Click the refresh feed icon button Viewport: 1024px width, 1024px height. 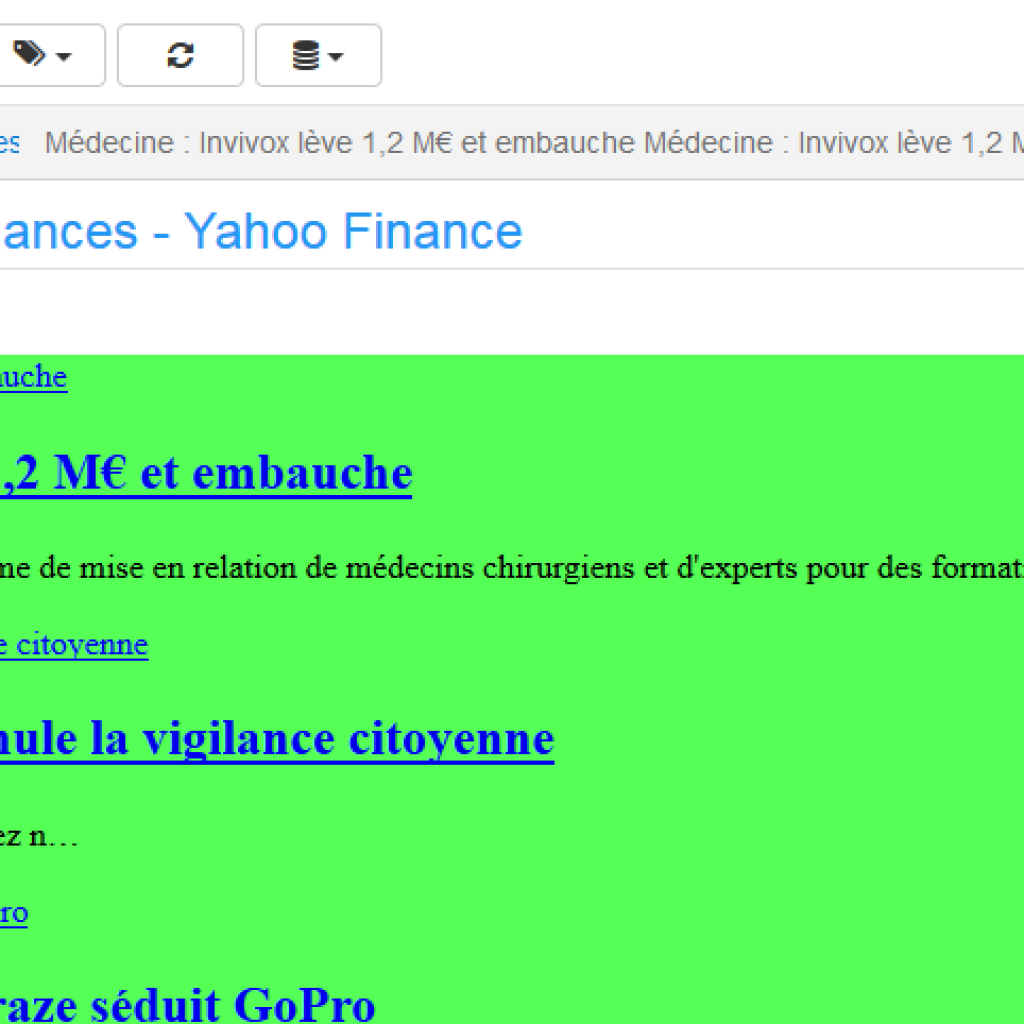click(180, 56)
